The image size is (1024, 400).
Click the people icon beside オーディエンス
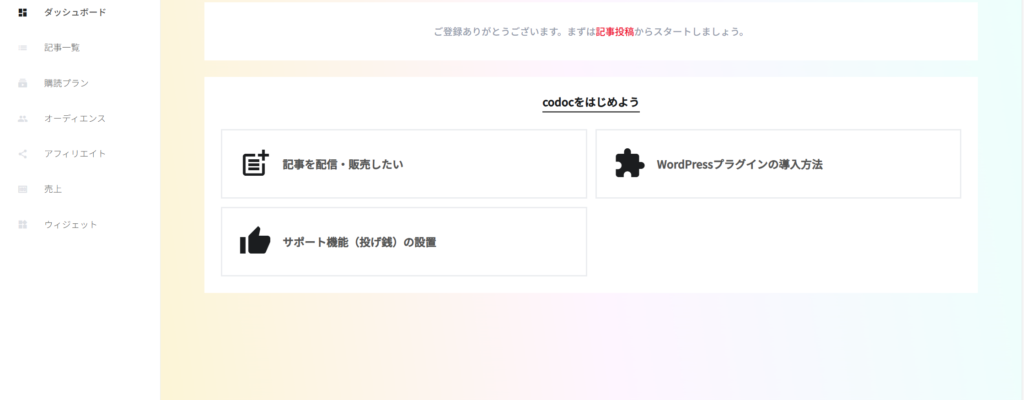[23, 119]
